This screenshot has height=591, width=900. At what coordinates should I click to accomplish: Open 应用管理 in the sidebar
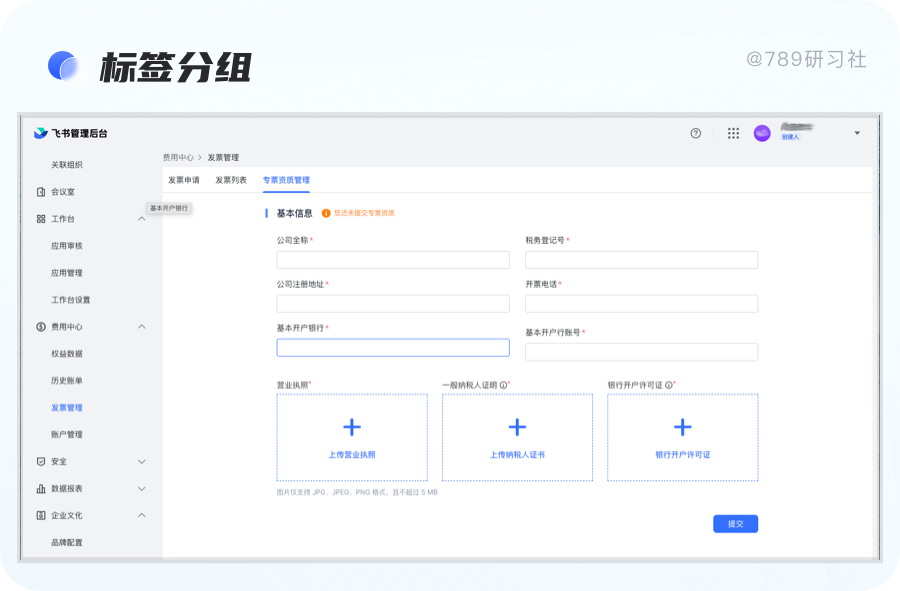(x=67, y=273)
